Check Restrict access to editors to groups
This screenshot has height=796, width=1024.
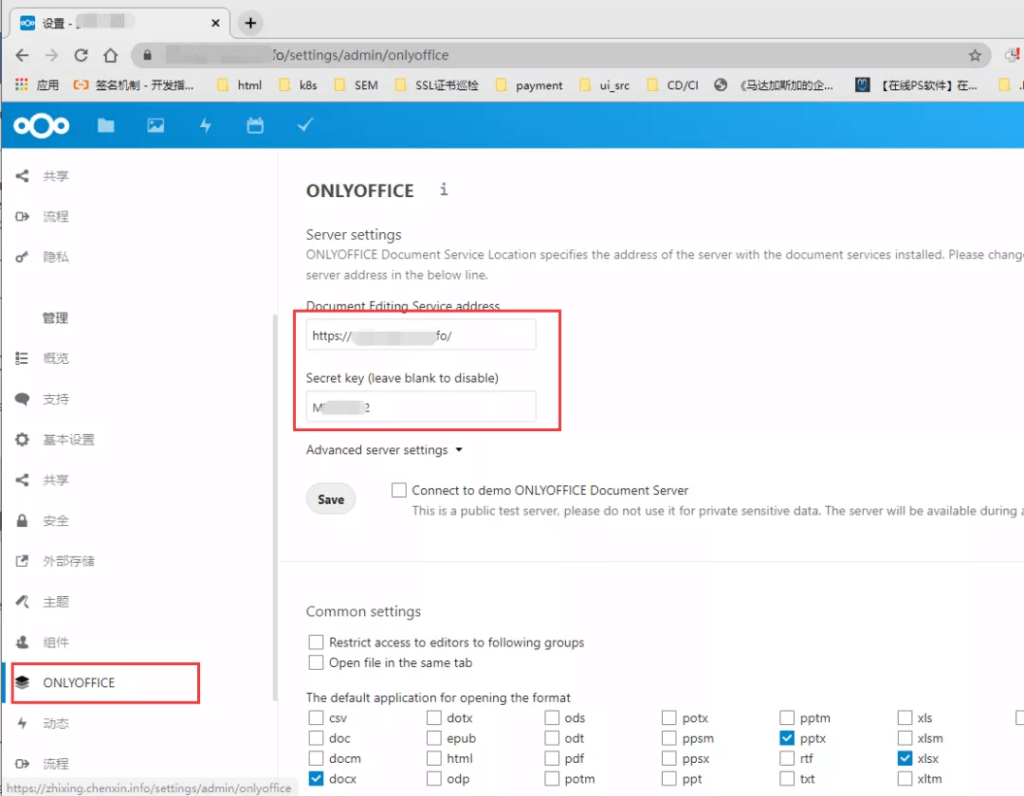[x=316, y=643]
